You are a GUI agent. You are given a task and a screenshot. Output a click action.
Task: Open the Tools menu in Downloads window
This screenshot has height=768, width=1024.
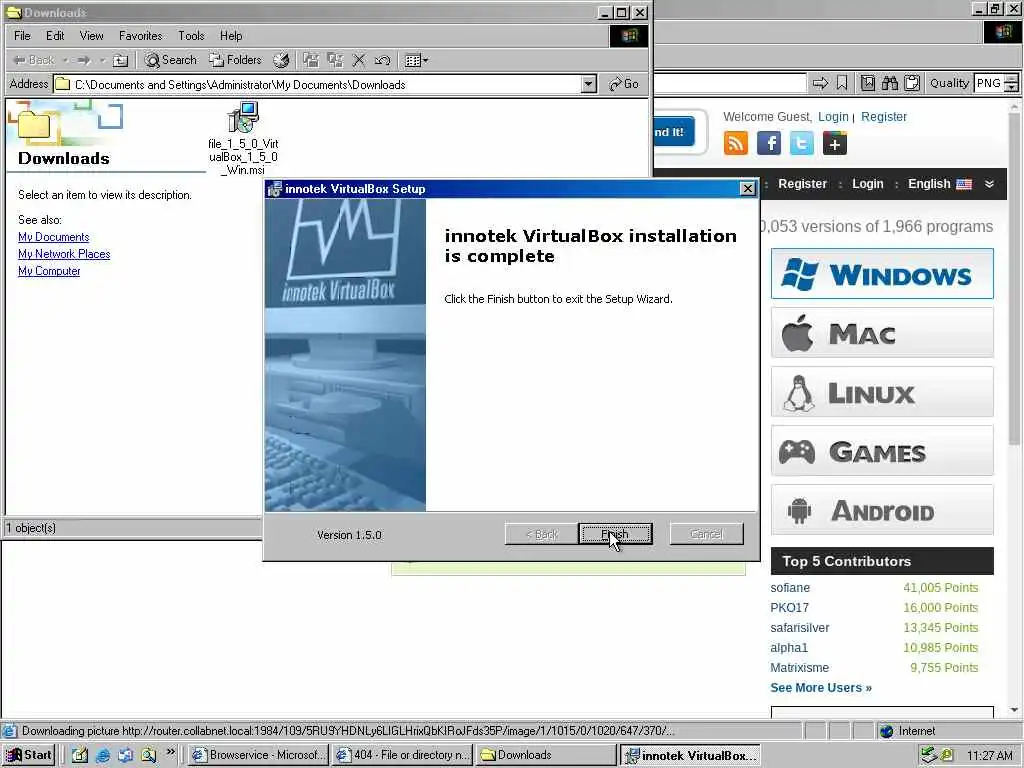(x=191, y=36)
